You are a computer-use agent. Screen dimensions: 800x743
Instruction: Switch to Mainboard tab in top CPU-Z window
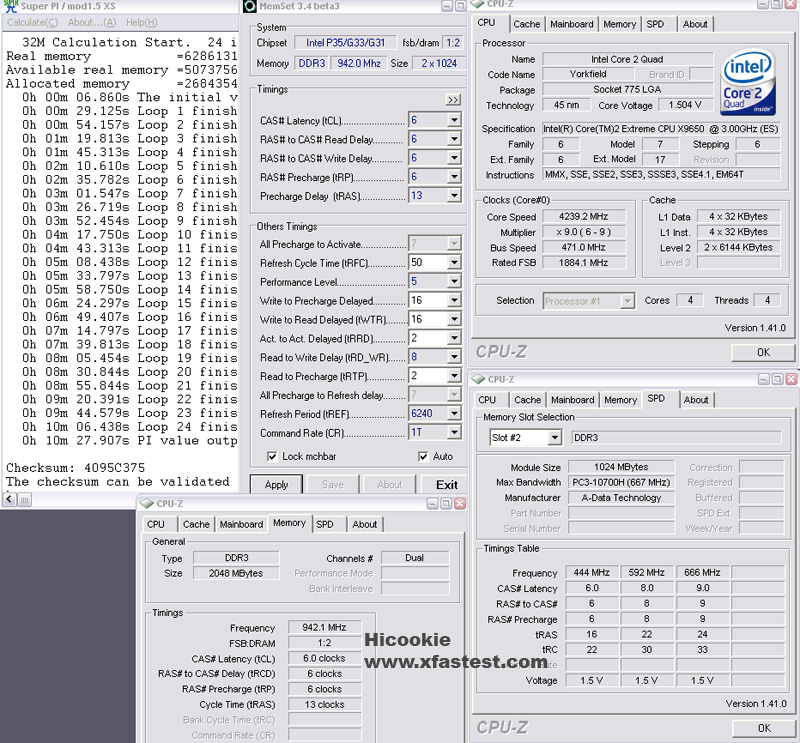point(571,24)
